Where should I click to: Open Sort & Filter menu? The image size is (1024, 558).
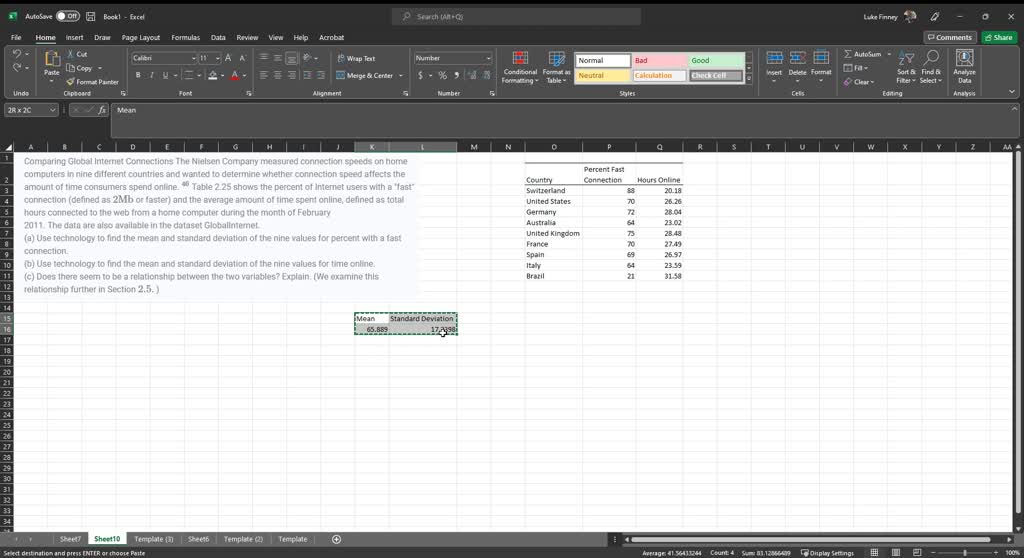click(x=906, y=66)
